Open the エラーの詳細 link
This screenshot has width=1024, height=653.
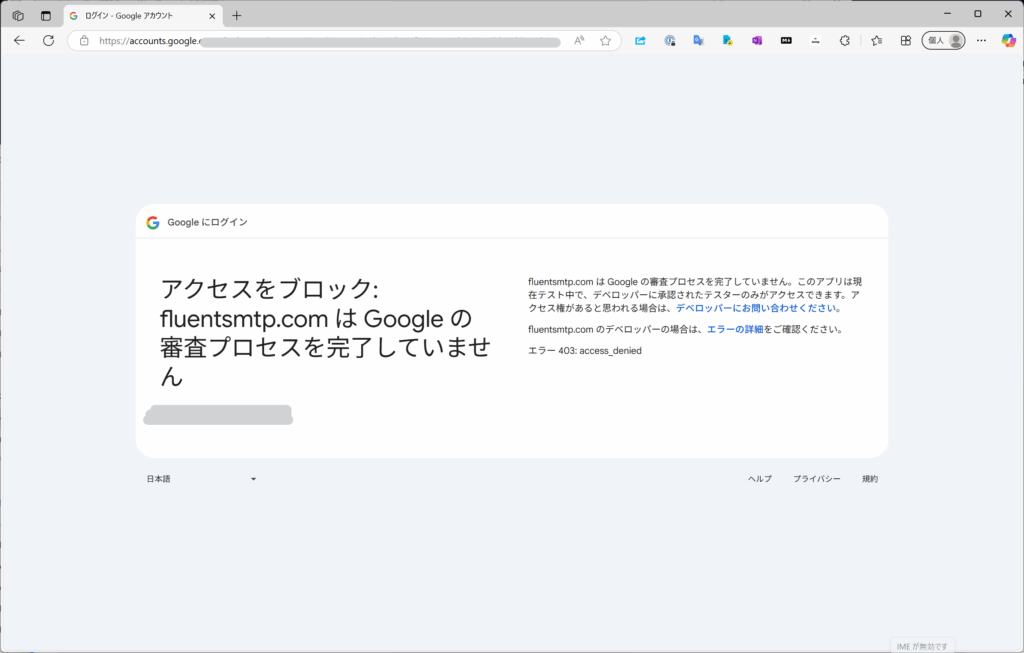735,330
